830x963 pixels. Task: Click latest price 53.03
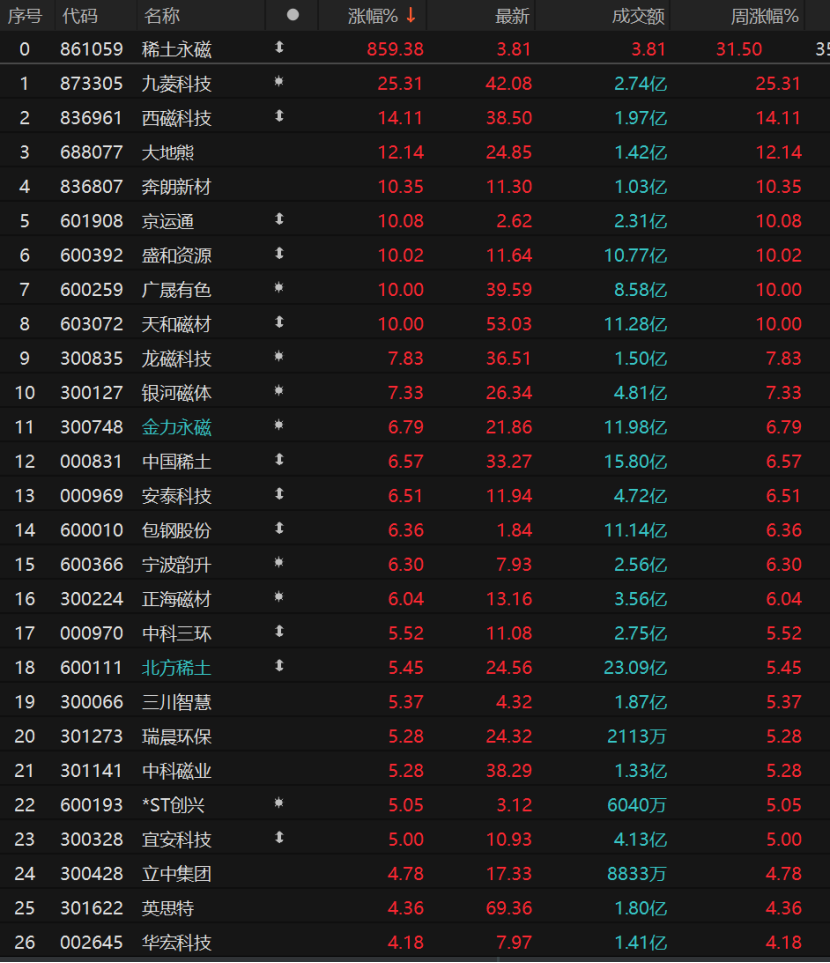(x=509, y=324)
